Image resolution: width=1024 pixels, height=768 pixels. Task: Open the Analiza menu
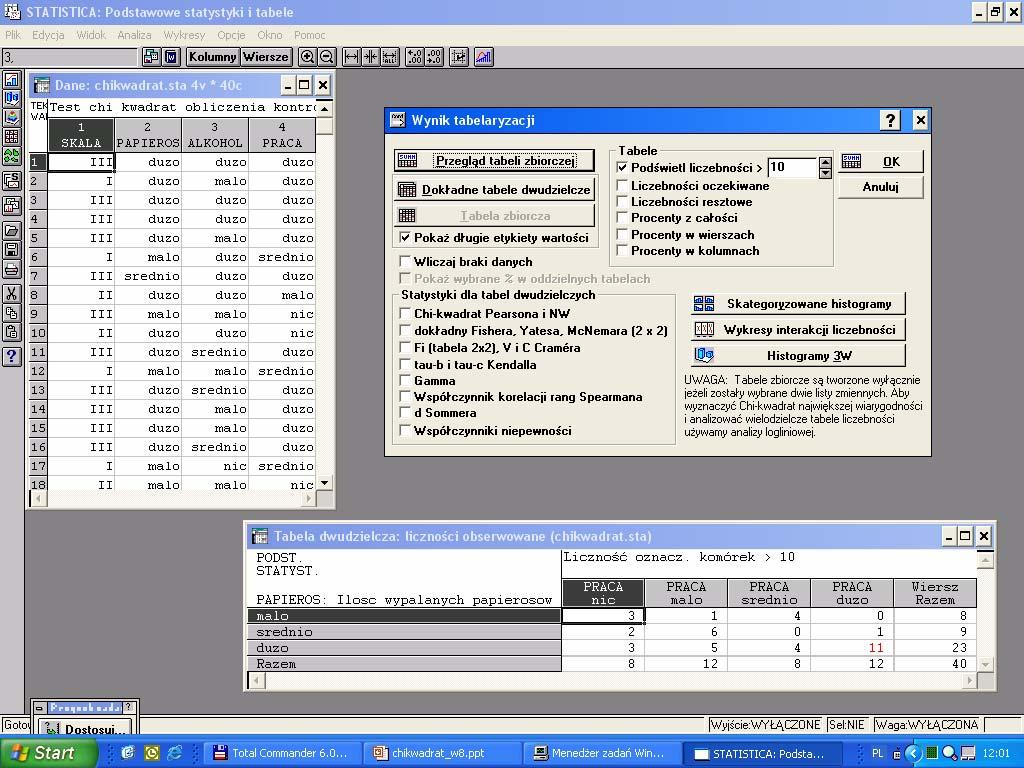click(135, 35)
